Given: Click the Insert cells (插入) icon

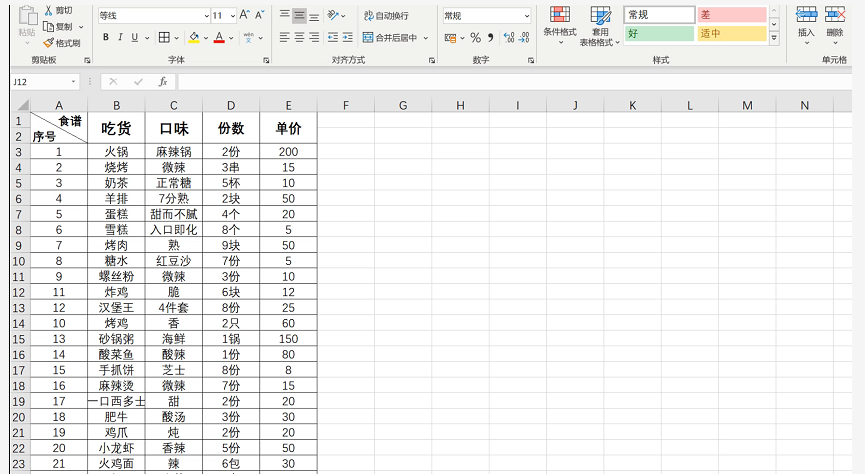Looking at the screenshot, I should [x=806, y=15].
